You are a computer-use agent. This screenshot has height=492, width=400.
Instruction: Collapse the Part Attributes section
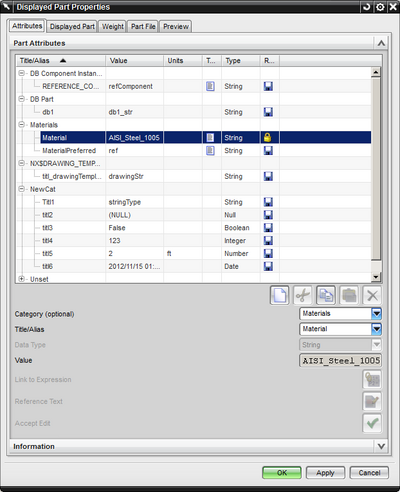(381, 43)
